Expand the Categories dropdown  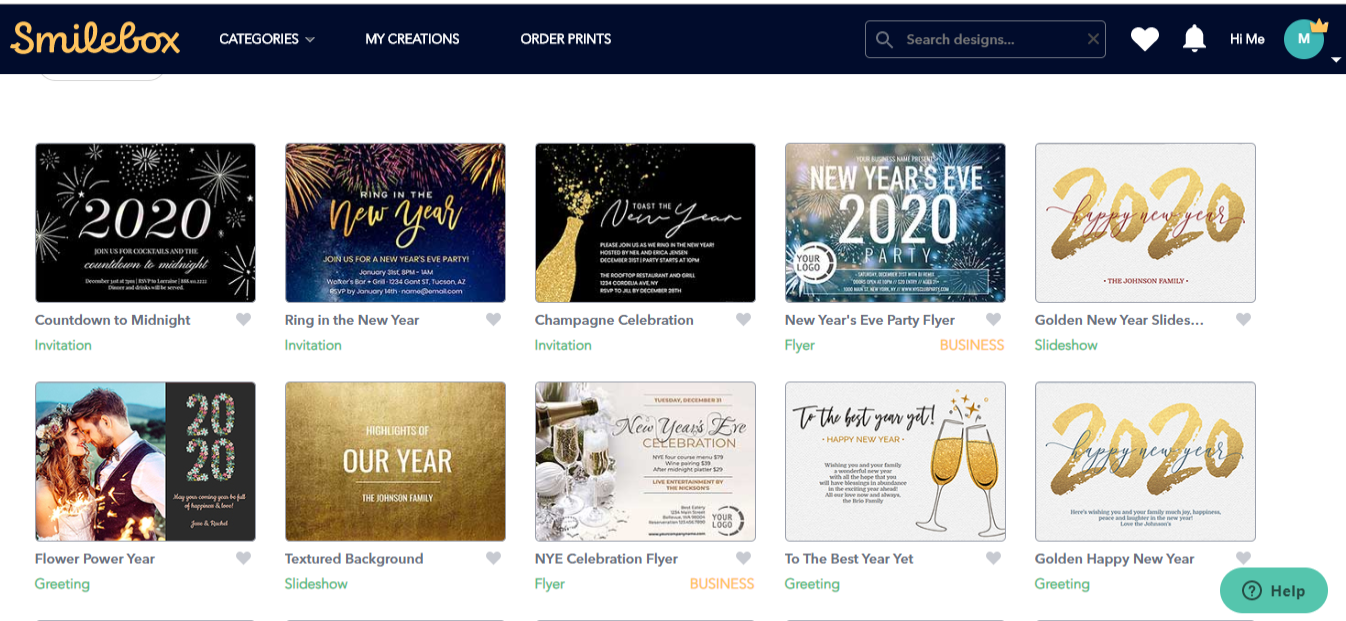pos(267,39)
